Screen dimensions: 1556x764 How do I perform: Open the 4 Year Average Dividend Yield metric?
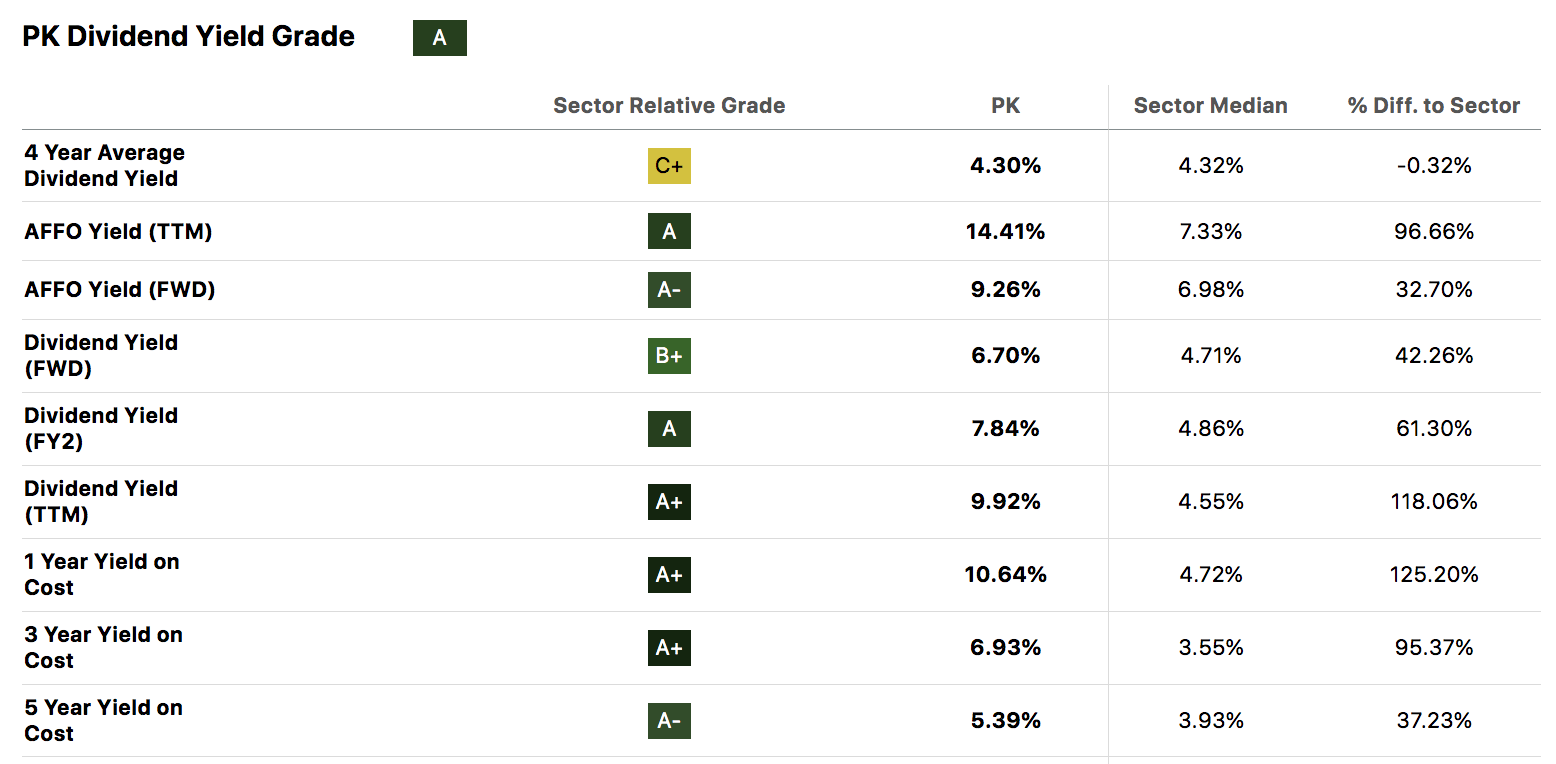[104, 166]
